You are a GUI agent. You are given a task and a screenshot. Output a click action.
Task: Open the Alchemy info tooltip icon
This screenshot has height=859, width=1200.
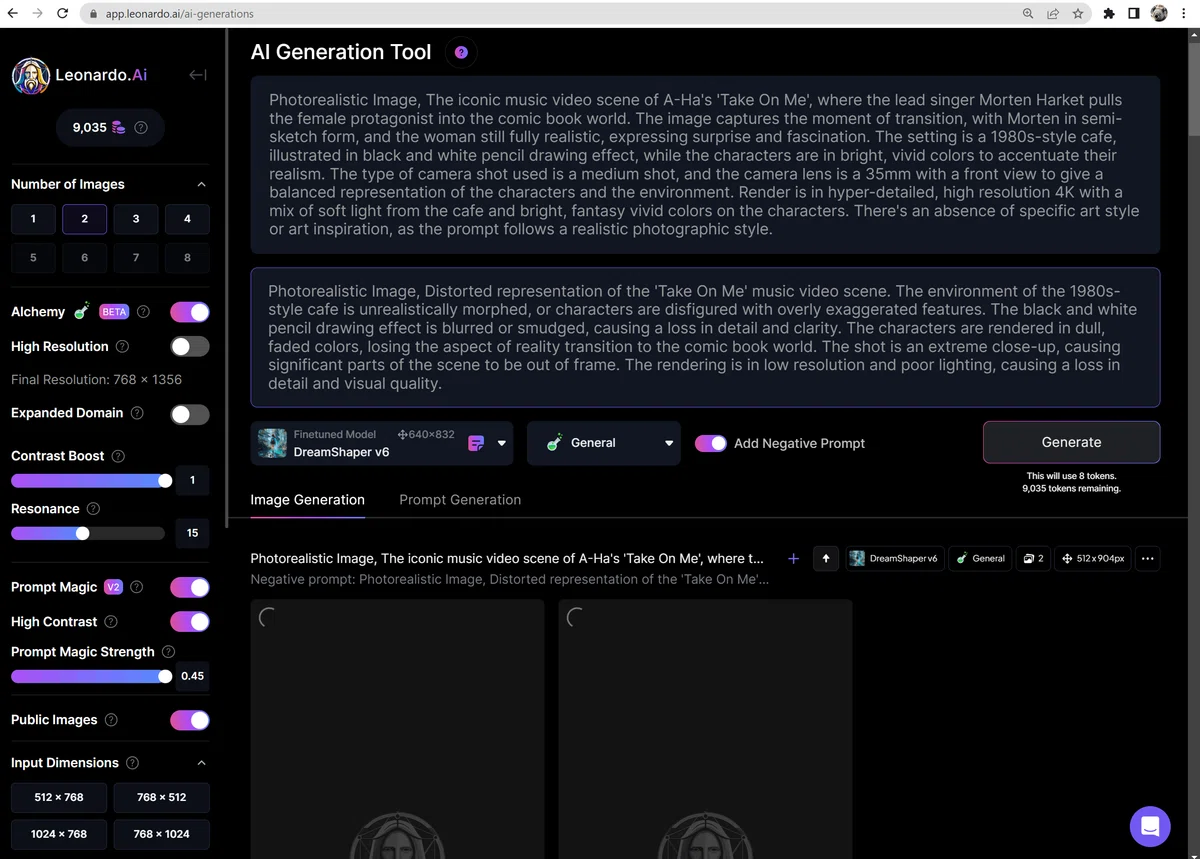point(143,312)
